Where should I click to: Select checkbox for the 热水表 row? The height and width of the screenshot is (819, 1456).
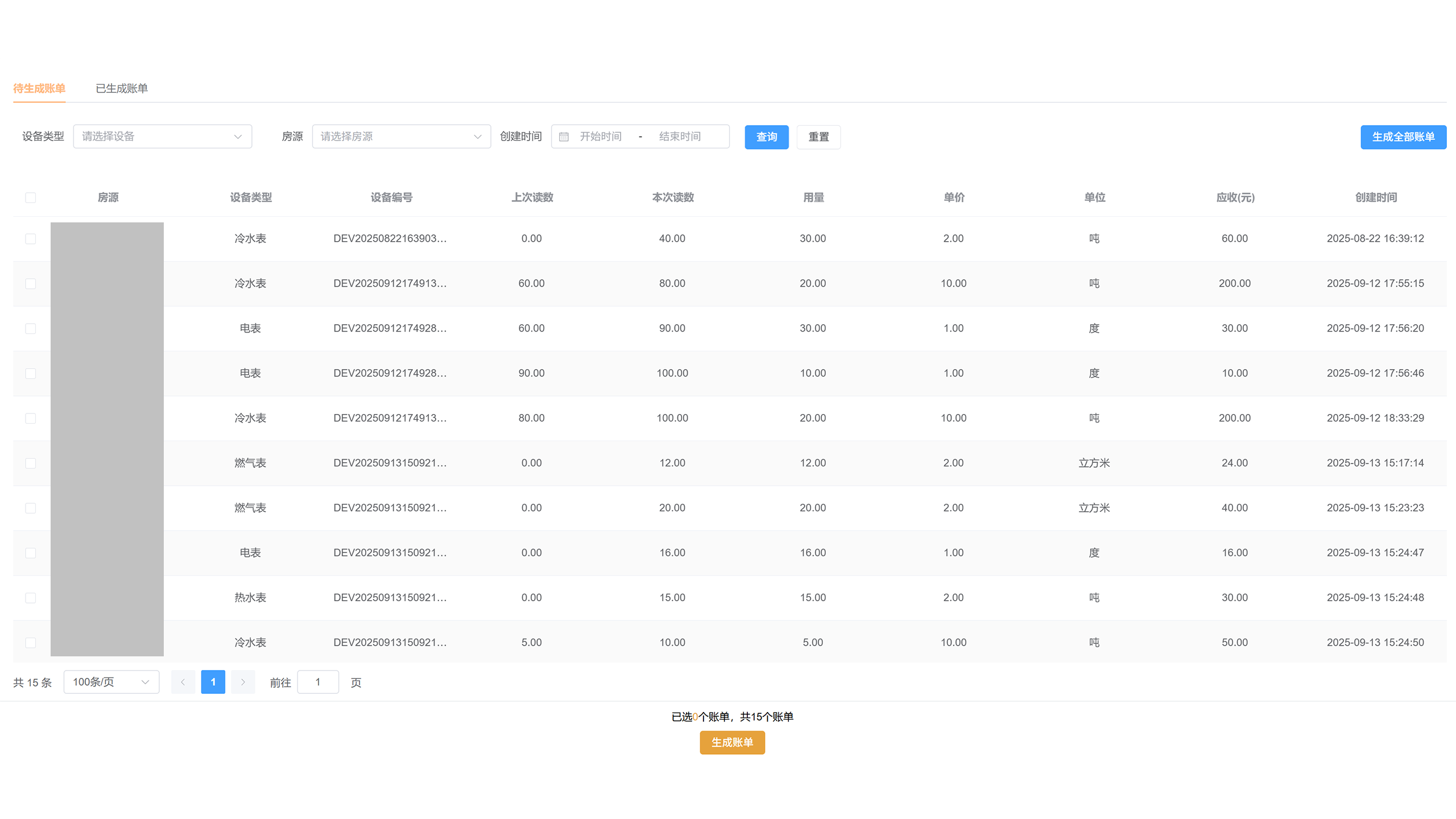tap(31, 598)
